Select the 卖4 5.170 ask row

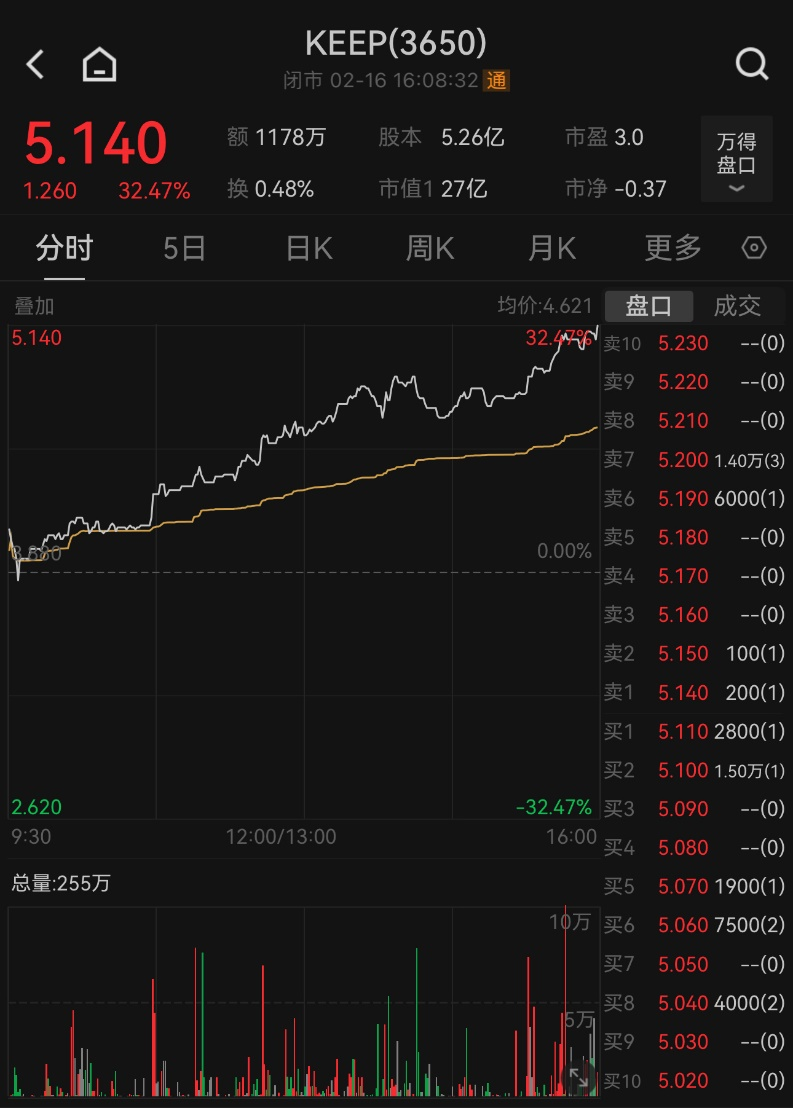point(694,577)
